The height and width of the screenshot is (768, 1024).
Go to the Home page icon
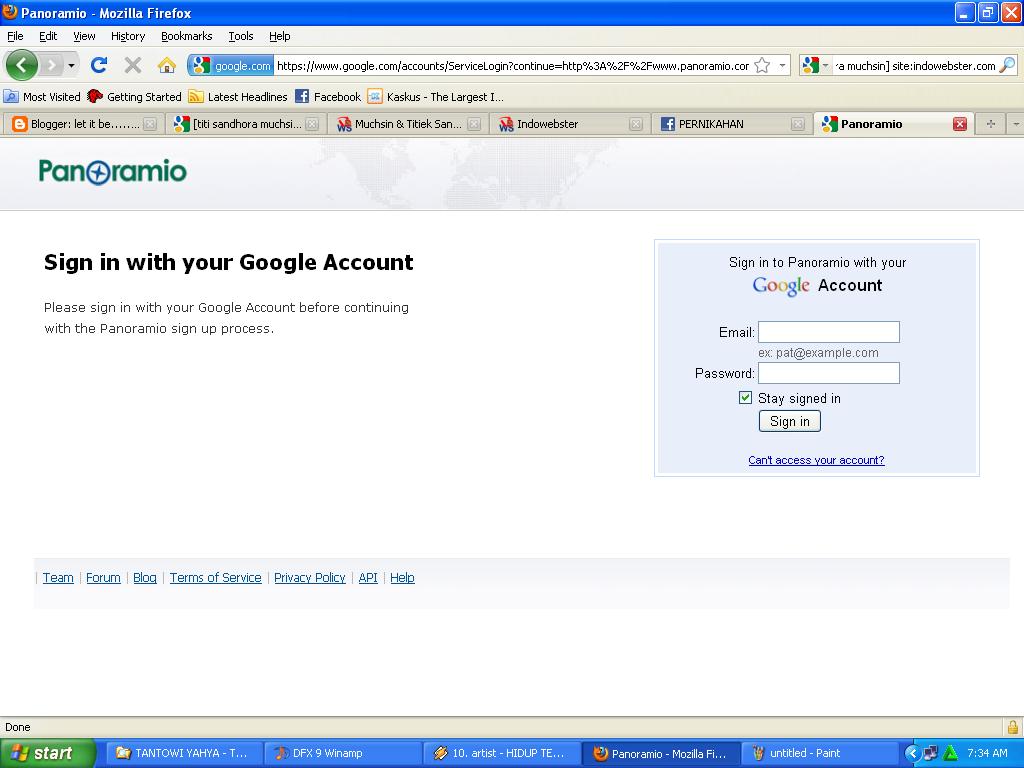click(167, 65)
